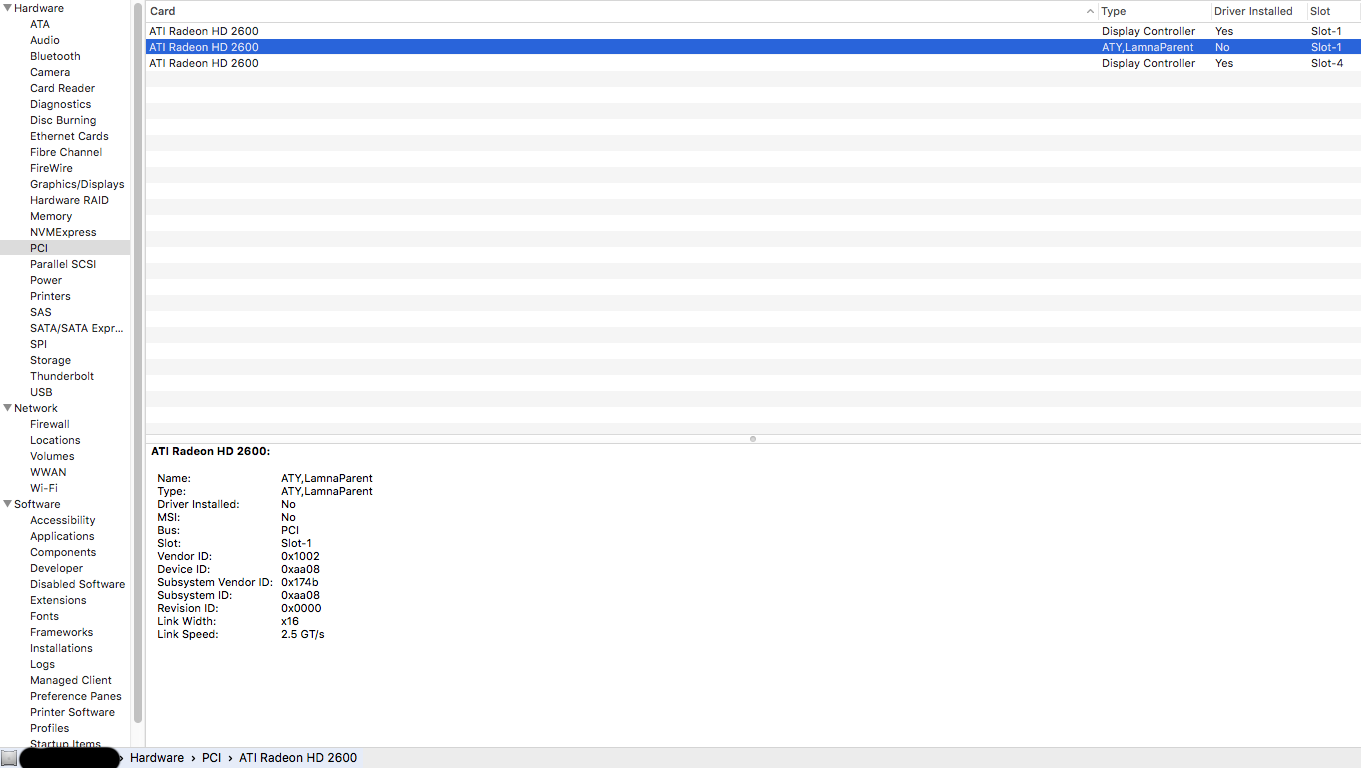This screenshot has height=768, width=1366.
Task: Select the ATI Radeon row in Slot-4
Action: [753, 63]
